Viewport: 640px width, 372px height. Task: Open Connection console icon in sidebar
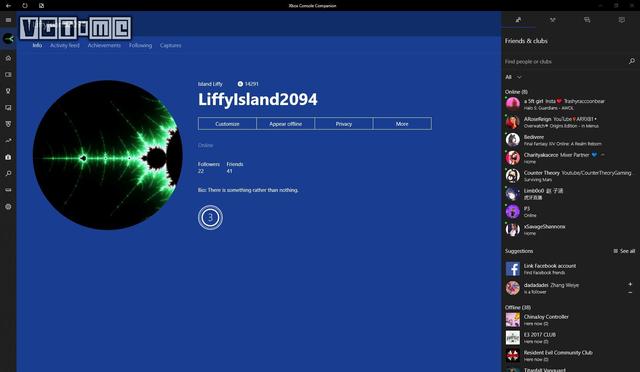[8, 190]
